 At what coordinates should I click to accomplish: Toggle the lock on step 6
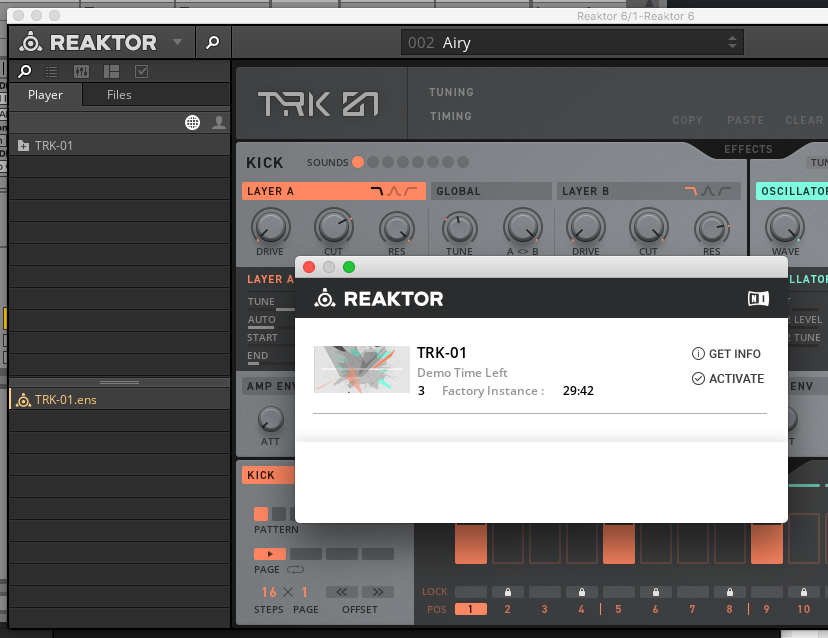coord(656,592)
